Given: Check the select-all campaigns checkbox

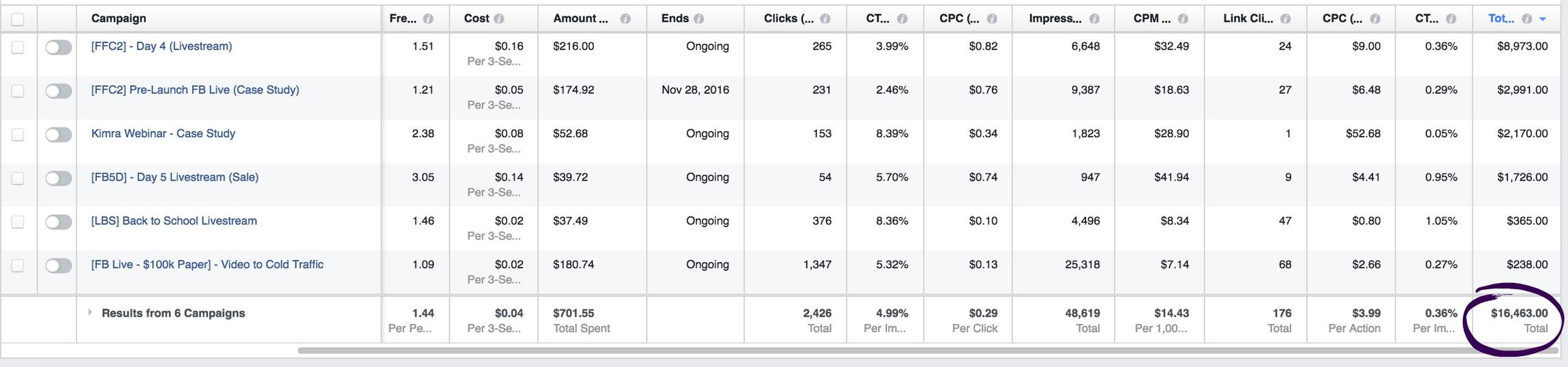Looking at the screenshot, I should (18, 19).
